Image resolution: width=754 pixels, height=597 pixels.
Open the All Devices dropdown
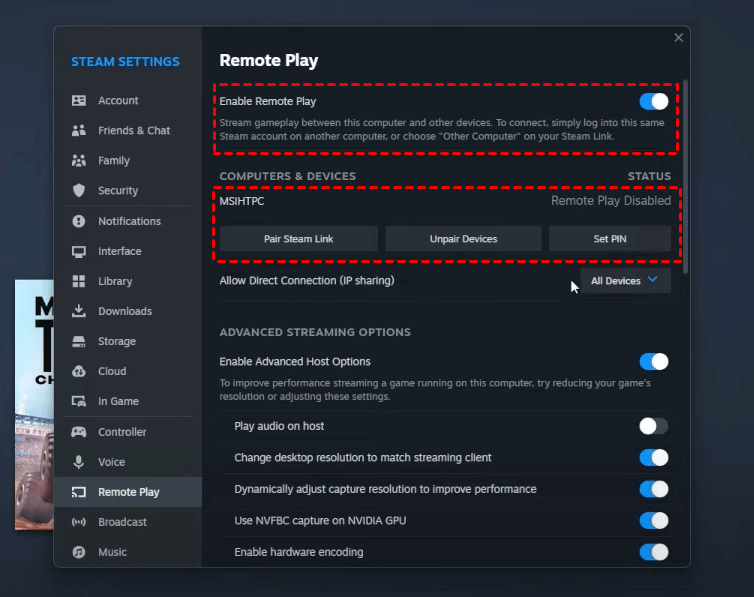click(625, 281)
